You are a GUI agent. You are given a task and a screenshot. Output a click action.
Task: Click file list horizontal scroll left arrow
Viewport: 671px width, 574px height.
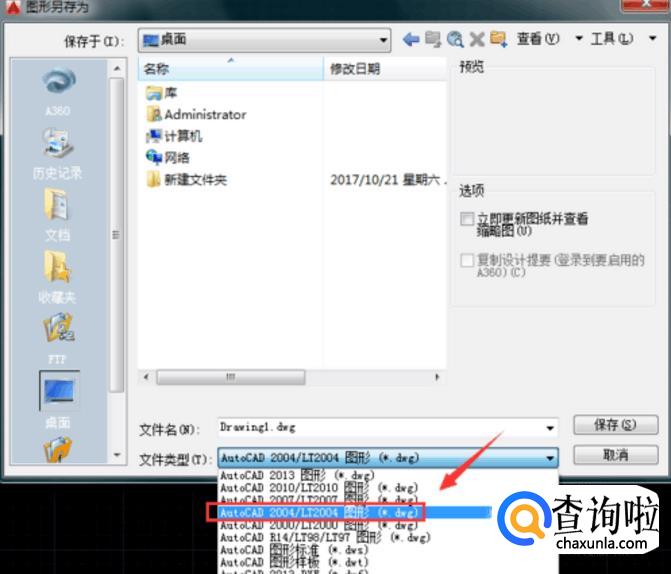click(x=146, y=377)
